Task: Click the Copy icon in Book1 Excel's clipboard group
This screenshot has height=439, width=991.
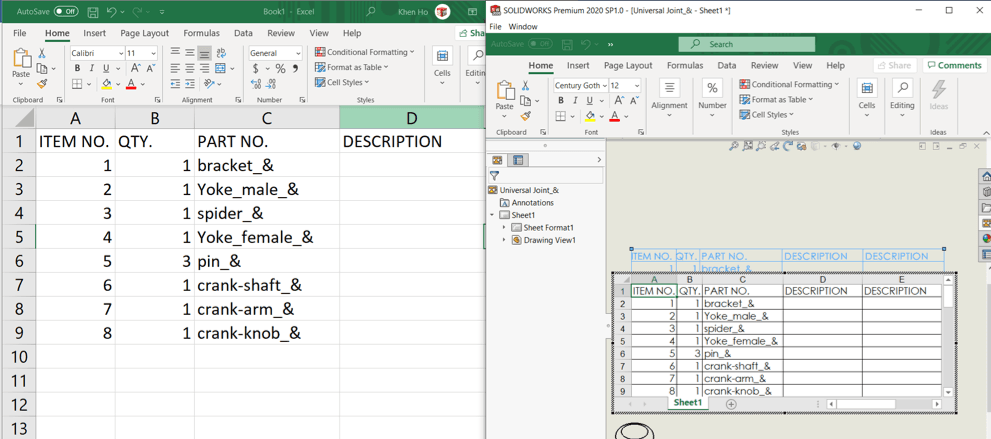Action: [42, 68]
